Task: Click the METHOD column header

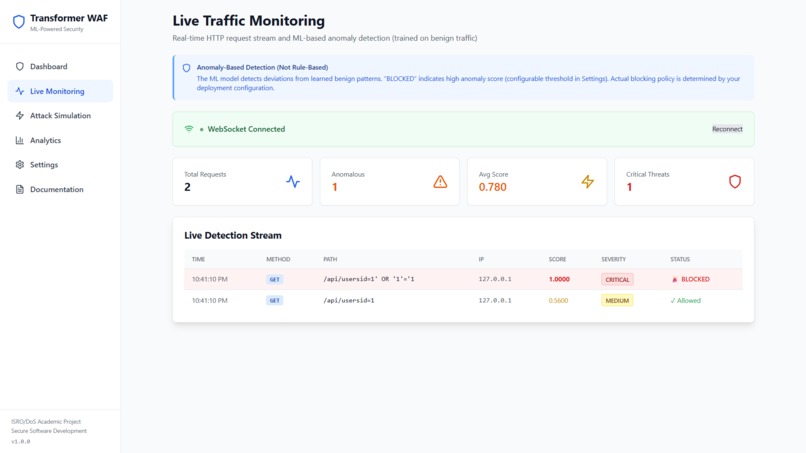Action: coord(278,260)
